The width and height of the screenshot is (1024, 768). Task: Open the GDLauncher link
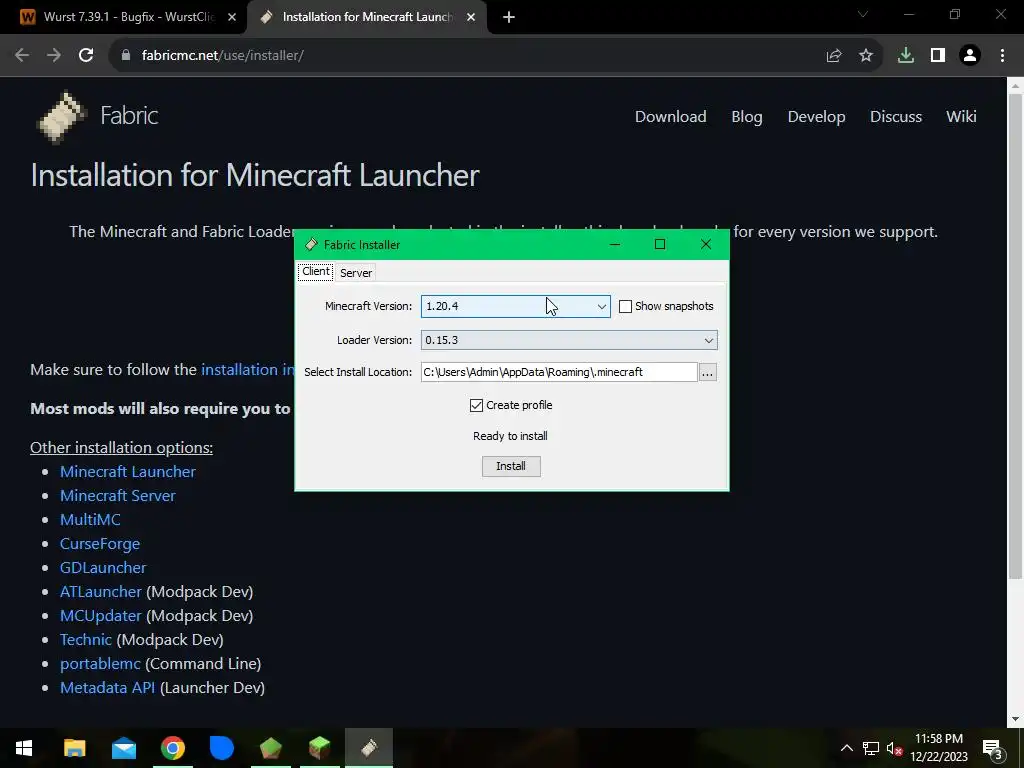point(103,568)
